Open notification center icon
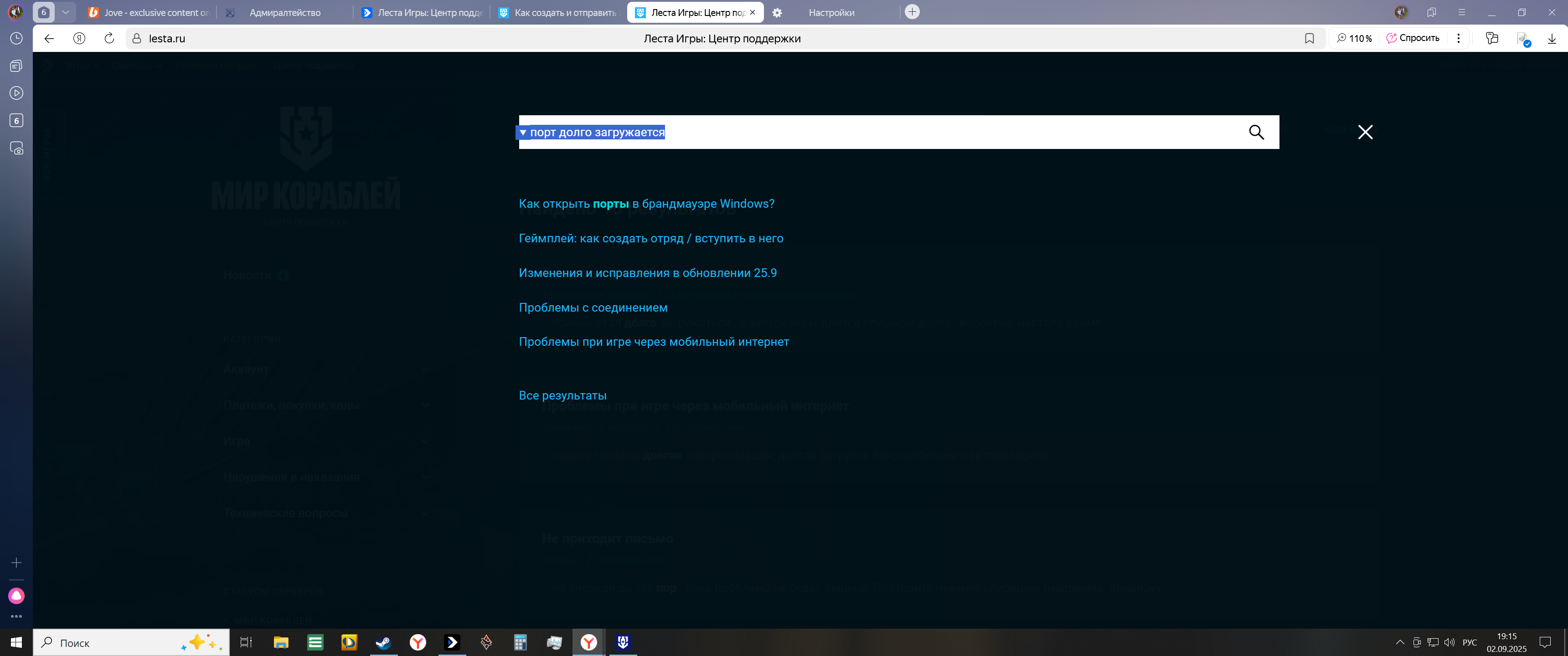The height and width of the screenshot is (656, 1568). 1545,643
